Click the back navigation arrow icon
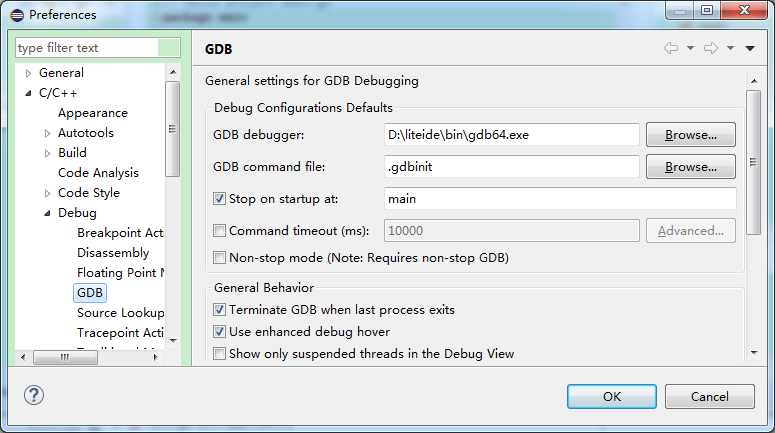This screenshot has width=775, height=433. pyautogui.click(x=671, y=48)
